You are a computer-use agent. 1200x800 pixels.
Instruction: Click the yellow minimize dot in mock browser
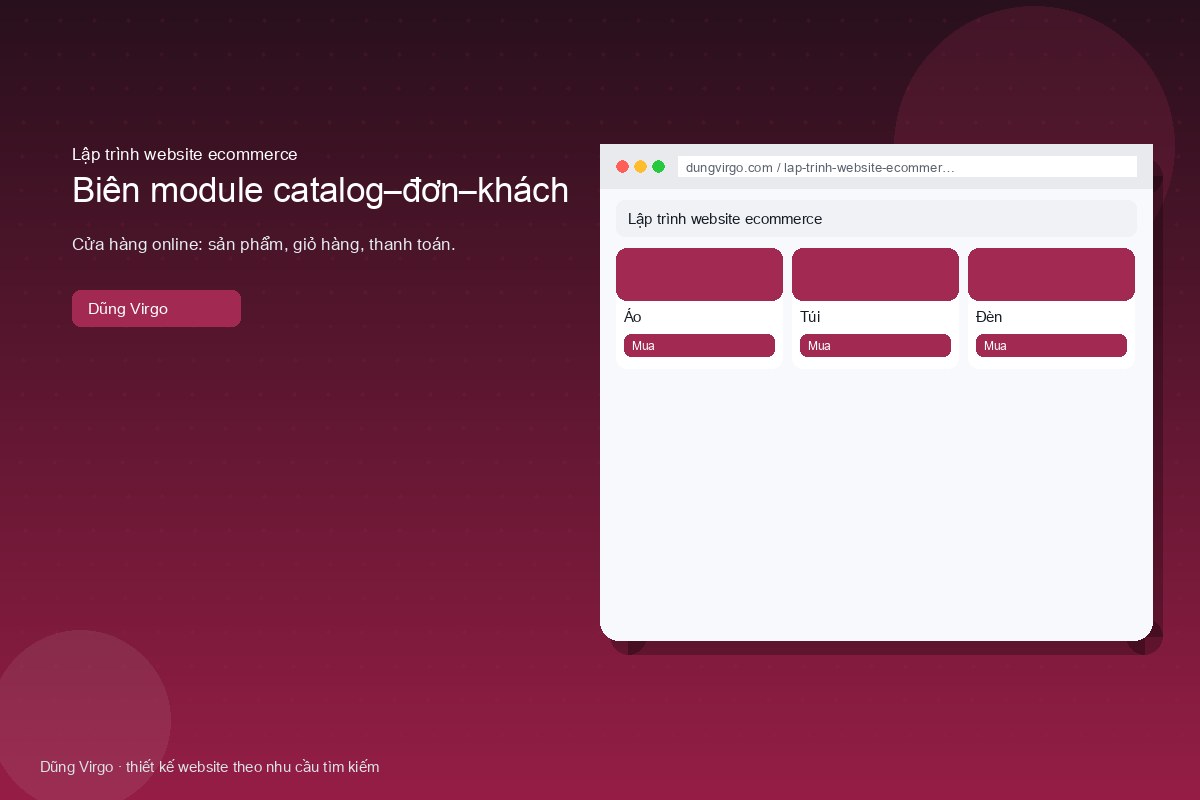pos(640,167)
